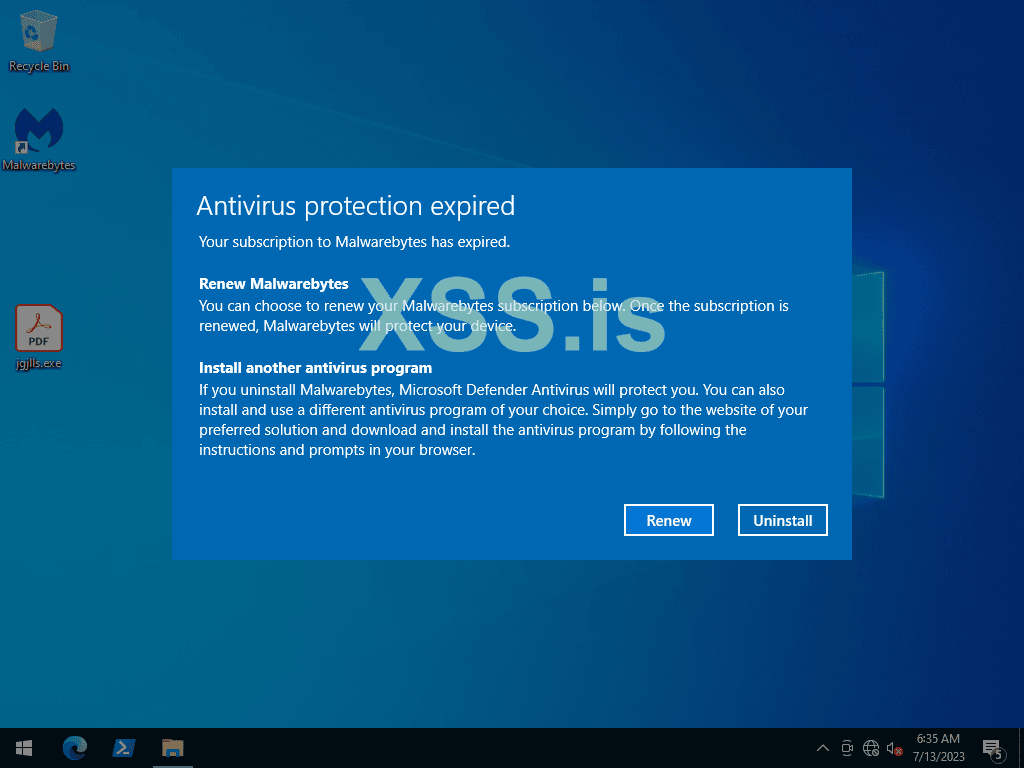Click the 'Your subscription to Malwarebytes has expired.' text
The image size is (1024, 768).
(355, 242)
